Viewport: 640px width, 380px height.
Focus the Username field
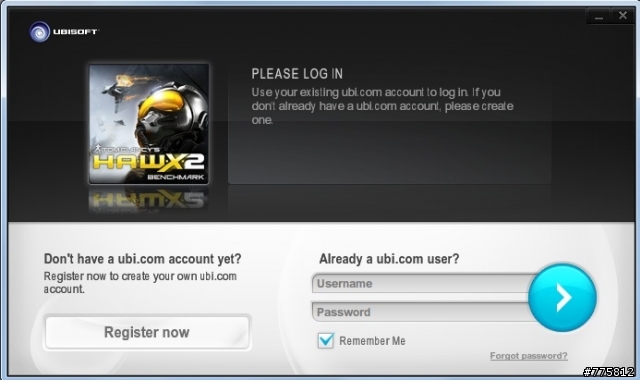pos(420,283)
